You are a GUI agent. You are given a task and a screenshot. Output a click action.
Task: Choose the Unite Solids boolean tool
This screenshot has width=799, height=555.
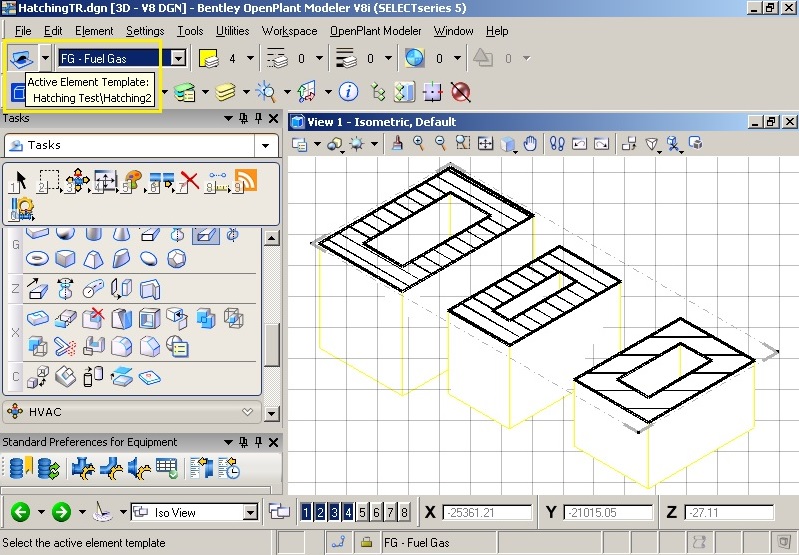(206, 319)
